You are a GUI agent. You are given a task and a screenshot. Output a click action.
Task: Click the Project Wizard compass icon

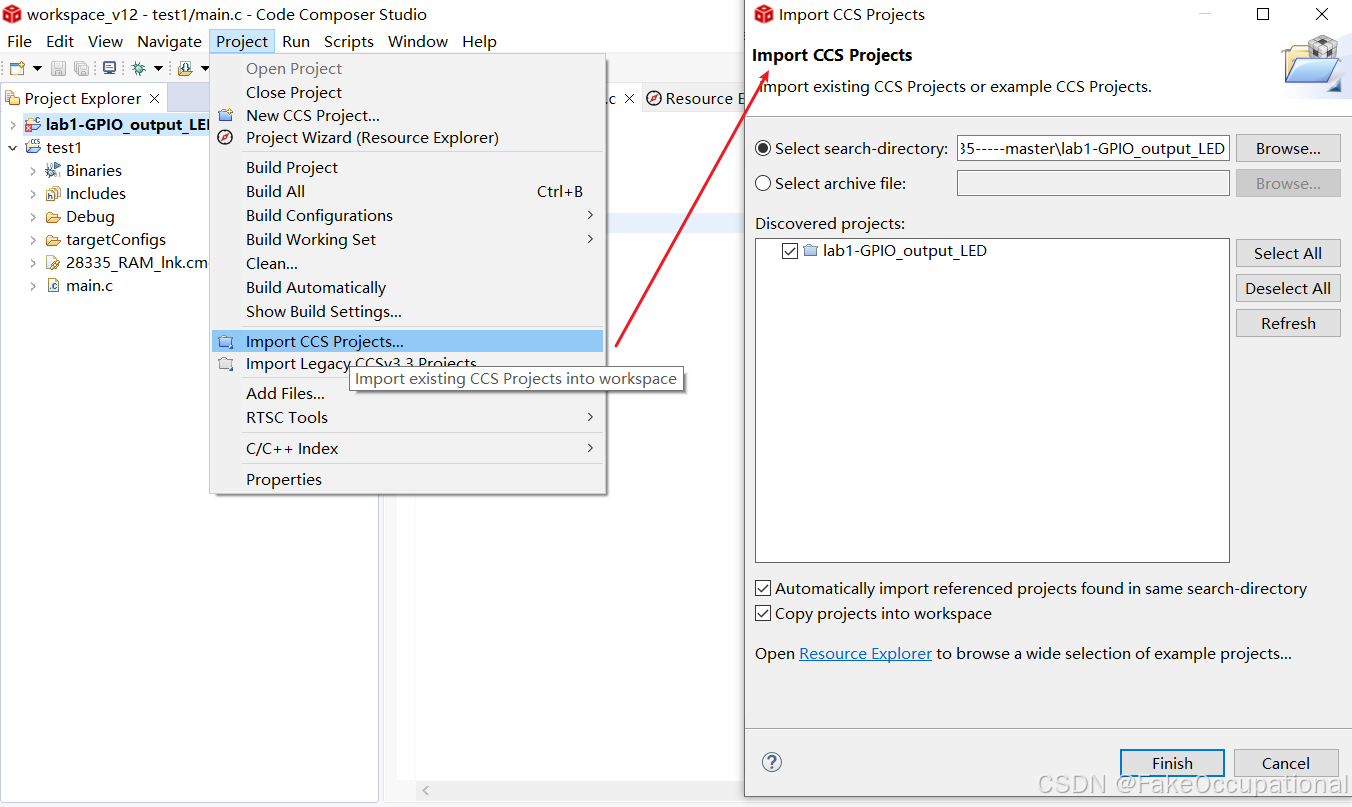point(226,138)
